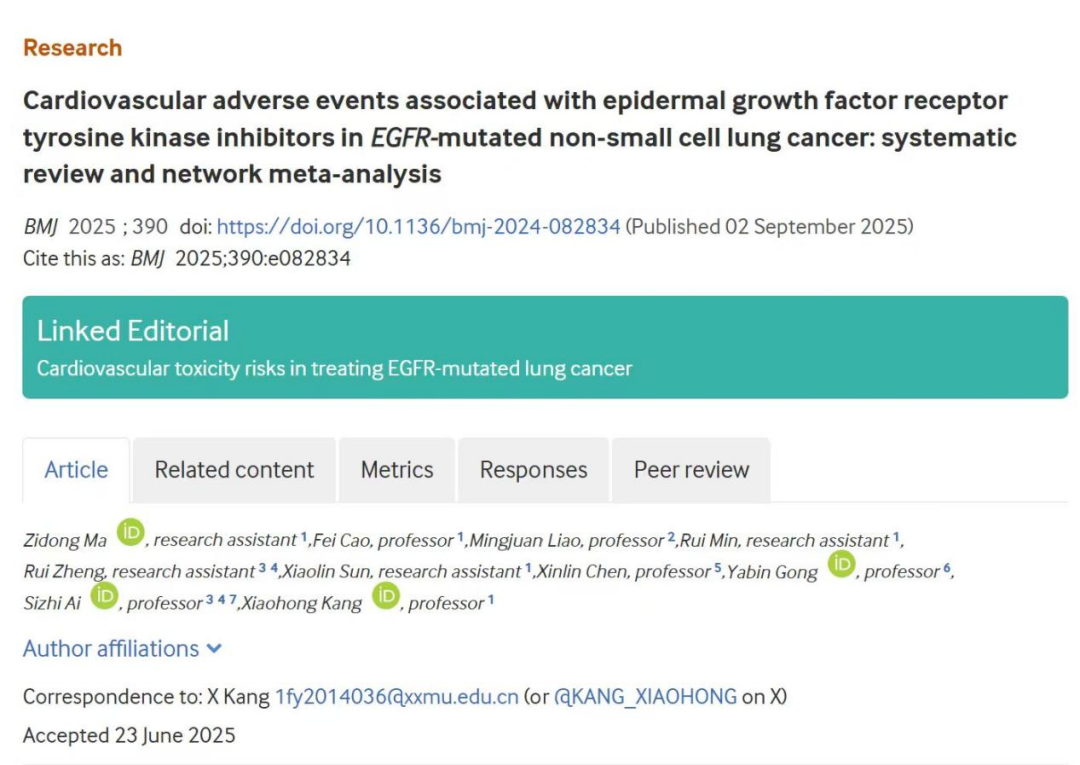Click the Author affiliations chevron arrow
Image resolution: width=1080 pixels, height=765 pixels.
(214, 649)
